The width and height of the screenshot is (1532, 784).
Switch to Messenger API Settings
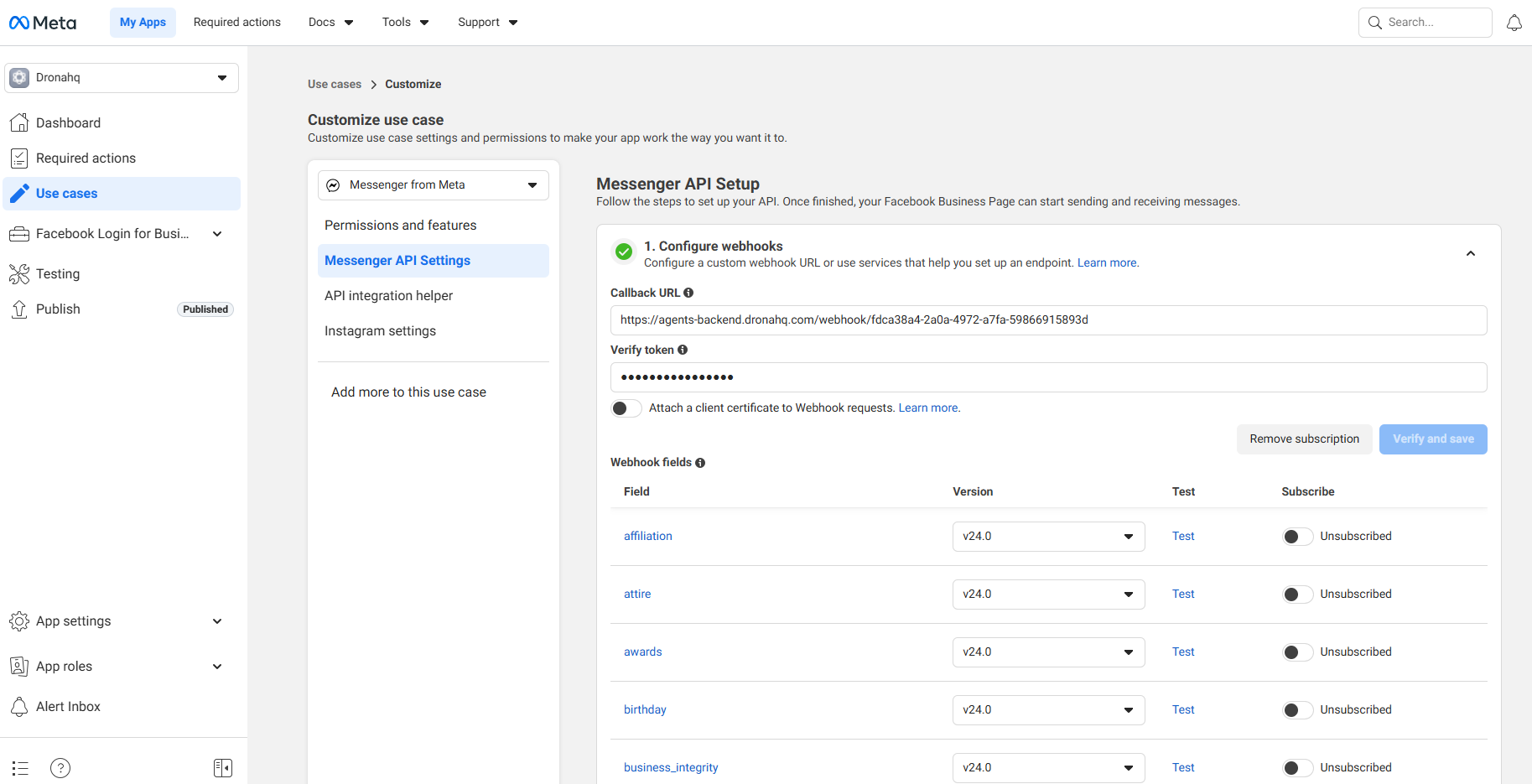(x=397, y=260)
